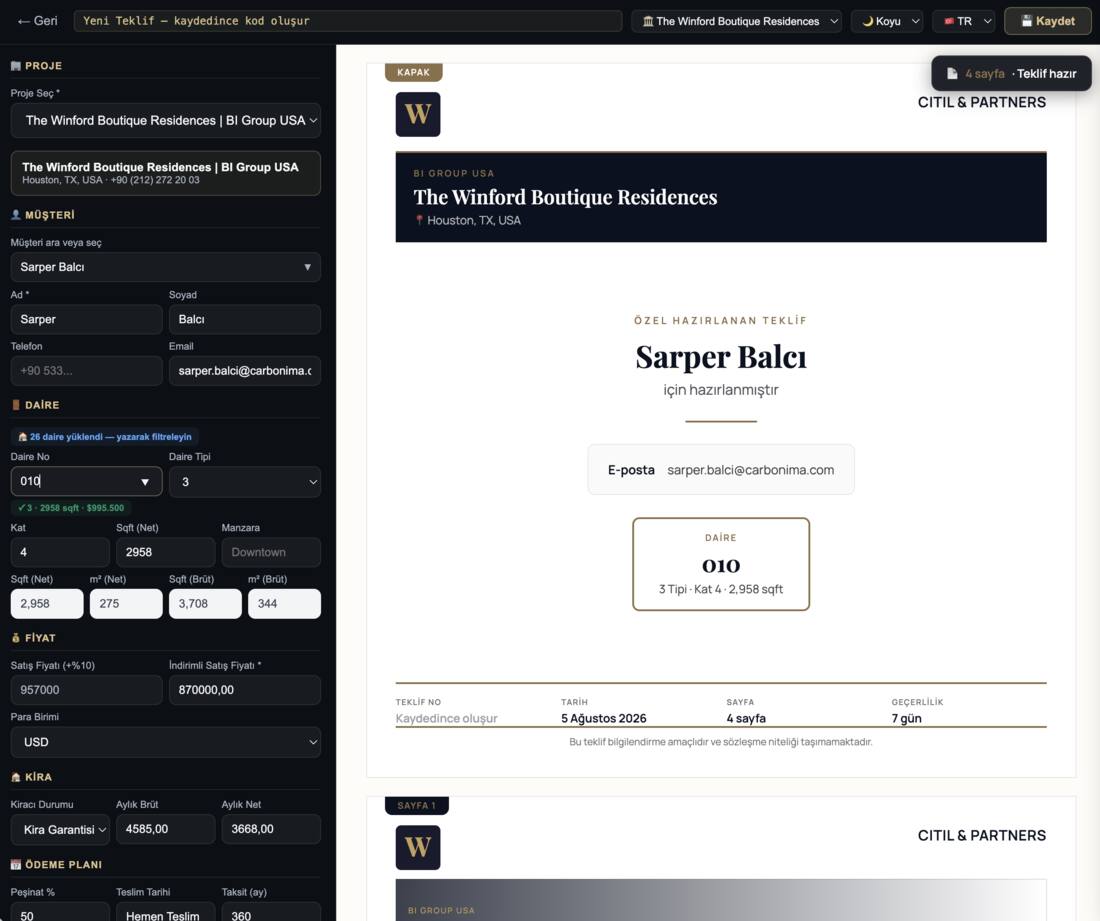Click the offer title field Yeni Teklif
1100x921 pixels.
coord(347,21)
